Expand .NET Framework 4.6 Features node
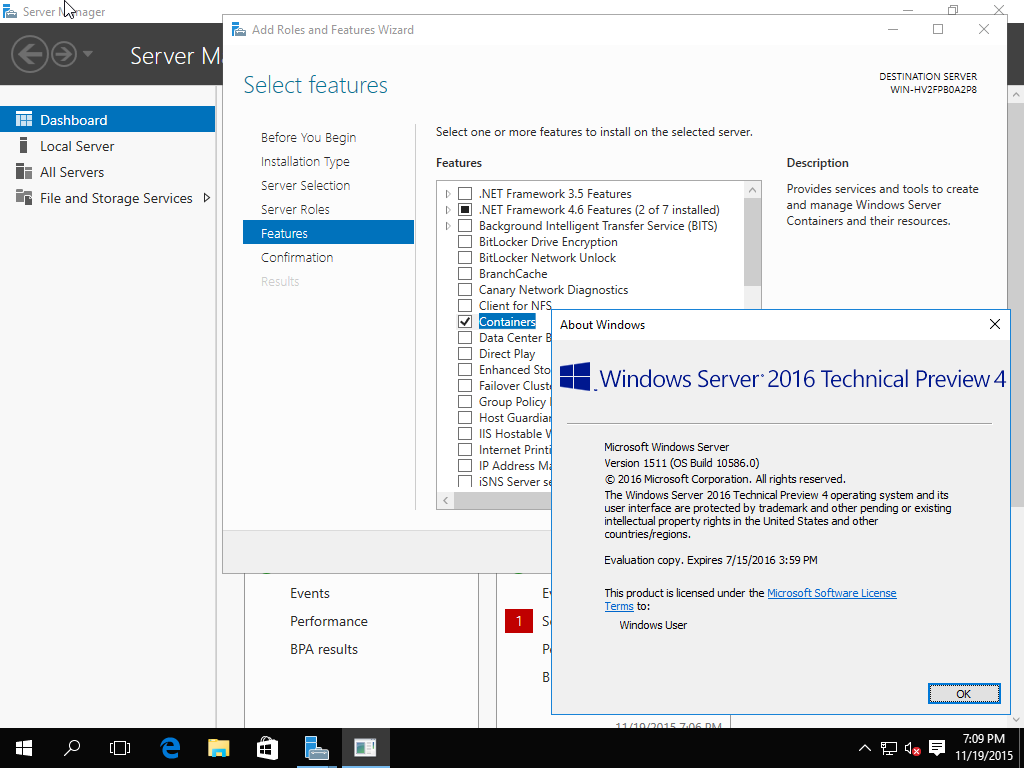Image resolution: width=1024 pixels, height=768 pixels. [x=448, y=210]
